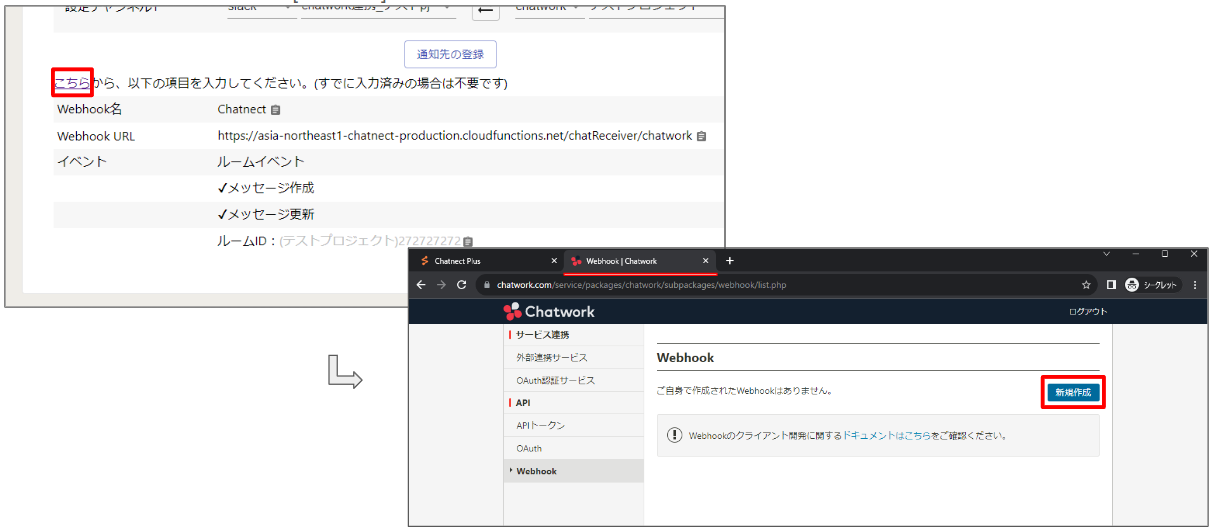Click the Chatwork logo in the page header
Image resolution: width=1216 pixels, height=532 pixels.
tap(549, 311)
